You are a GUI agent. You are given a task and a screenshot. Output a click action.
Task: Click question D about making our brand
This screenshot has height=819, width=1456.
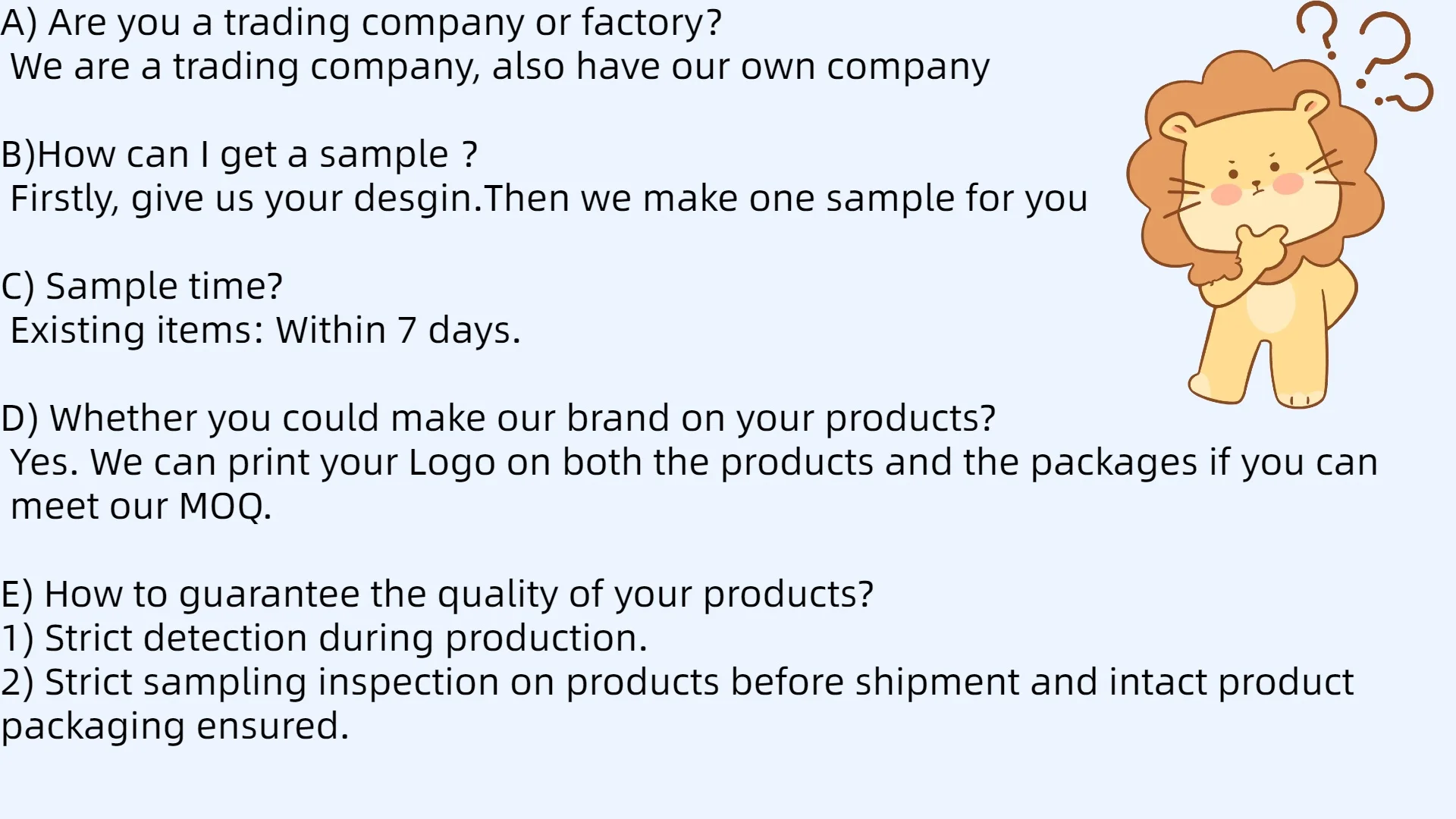(498, 419)
